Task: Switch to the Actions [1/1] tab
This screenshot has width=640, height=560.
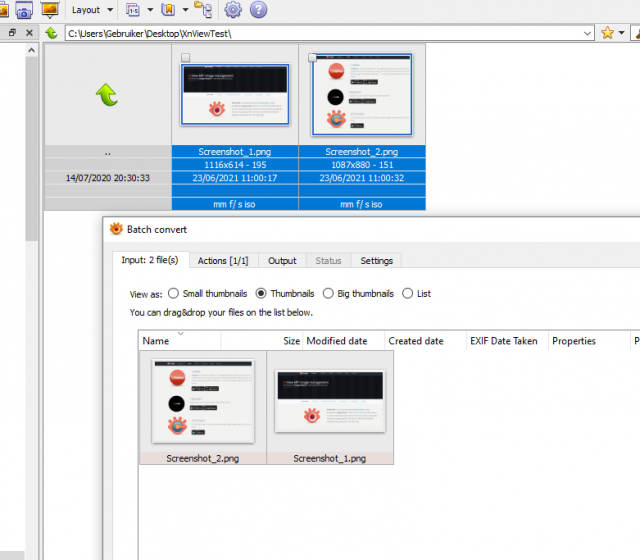Action: pyautogui.click(x=223, y=261)
